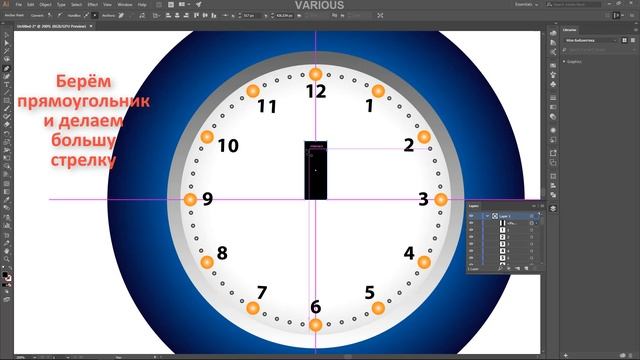Open the Pathfinder panel icon in dock

pyautogui.click(x=553, y=195)
